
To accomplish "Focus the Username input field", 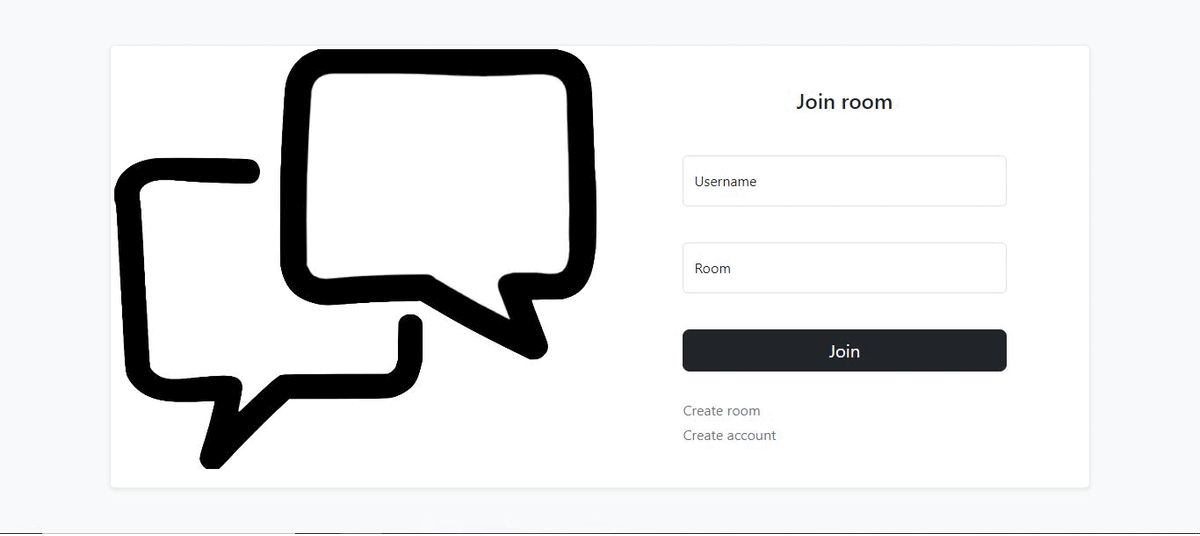I will pos(844,181).
